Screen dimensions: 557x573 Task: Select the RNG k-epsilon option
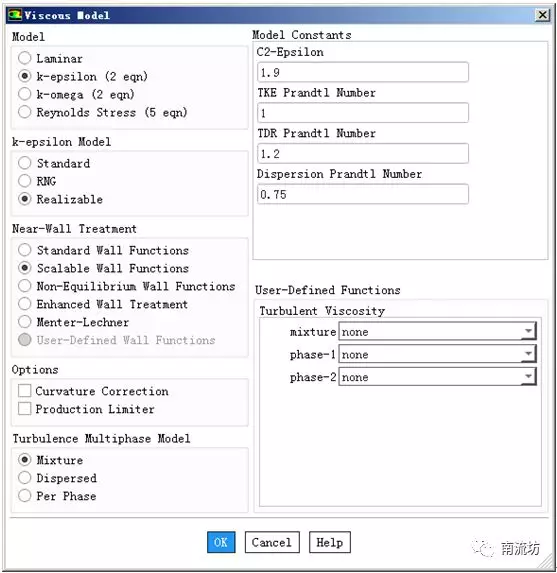click(24, 181)
